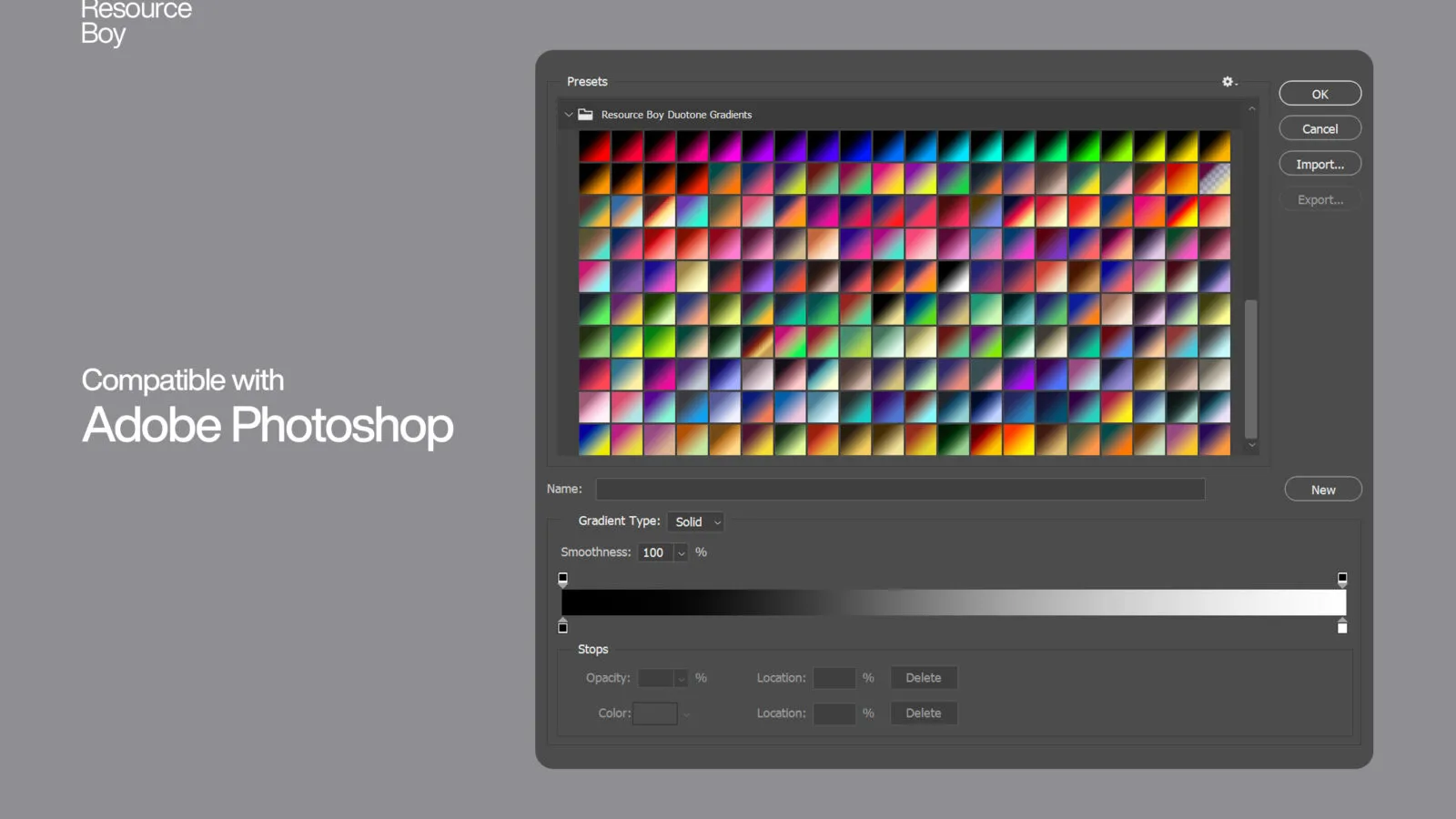Expand the Smoothness percentage dropdown arrow
Screen dimensions: 1456x819
click(681, 553)
